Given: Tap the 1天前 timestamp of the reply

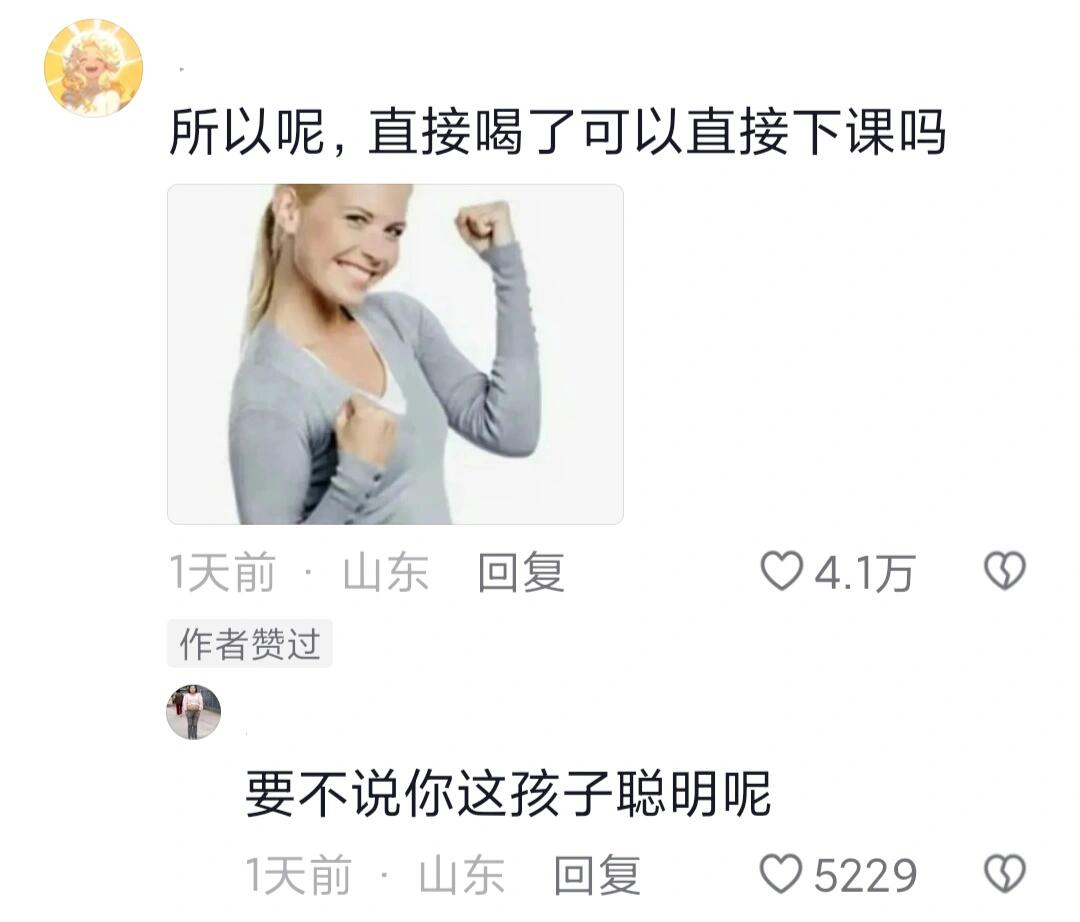Looking at the screenshot, I should 299,875.
